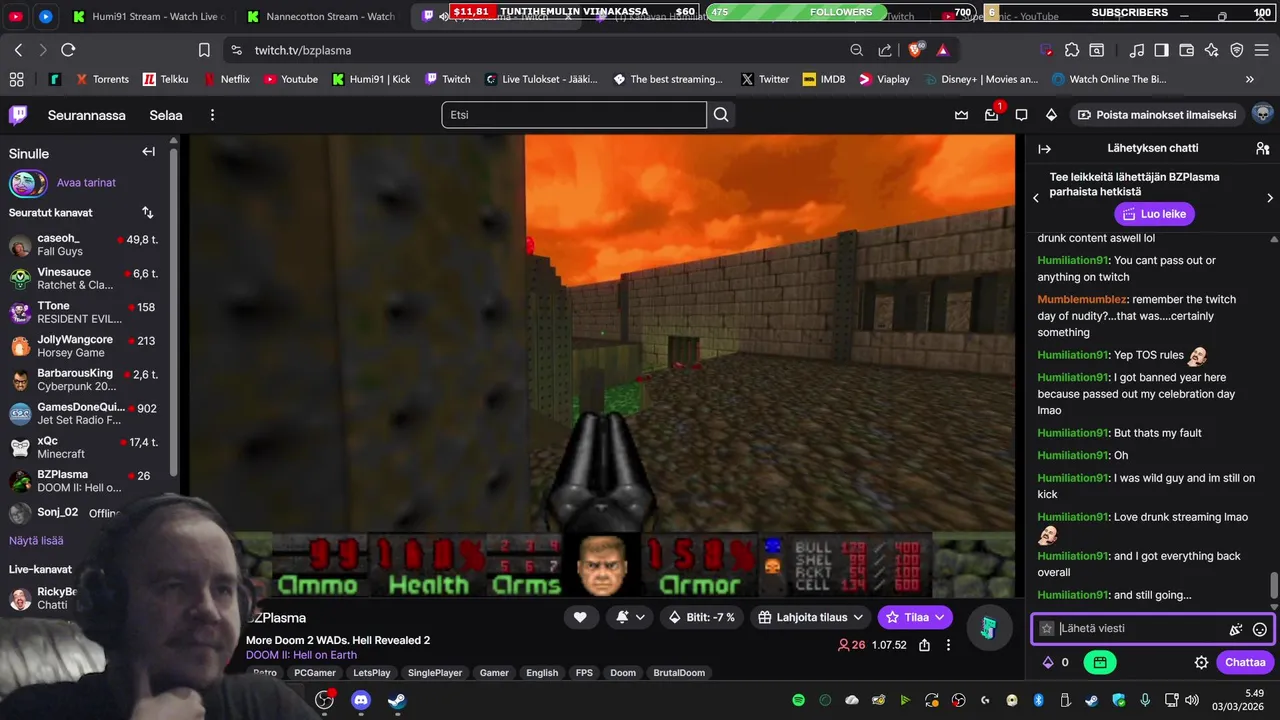This screenshot has width=1280, height=720.
Task: Open Brave VPN shield icon
Action: [x=1237, y=50]
